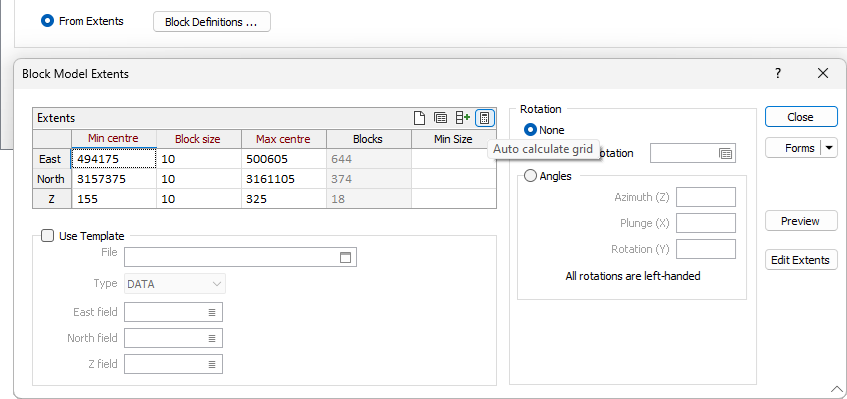
Task: Click the East Min centre cell 494175
Action: pos(114,159)
